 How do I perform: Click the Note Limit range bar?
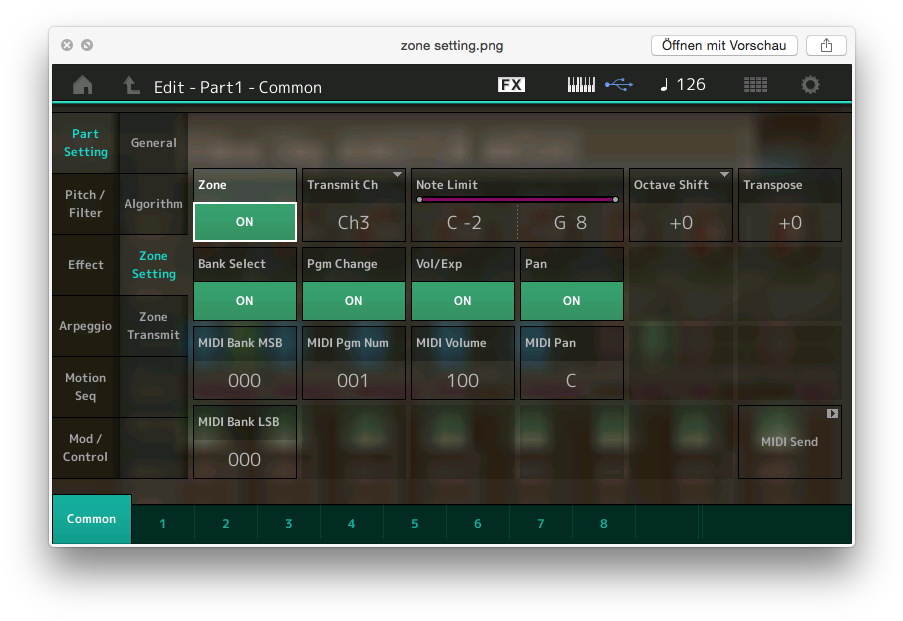click(x=517, y=200)
